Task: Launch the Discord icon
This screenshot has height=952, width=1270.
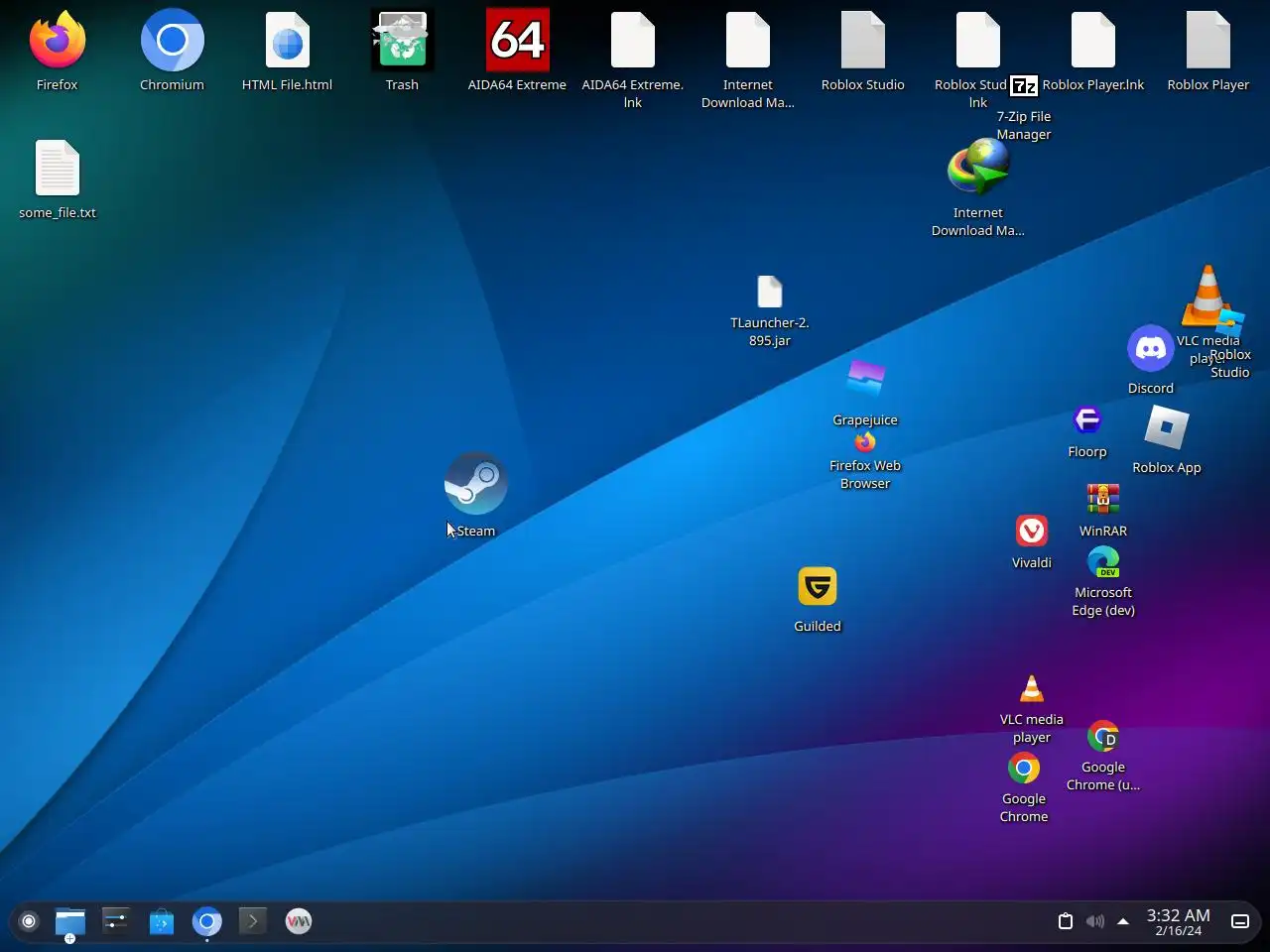Action: (x=1151, y=348)
